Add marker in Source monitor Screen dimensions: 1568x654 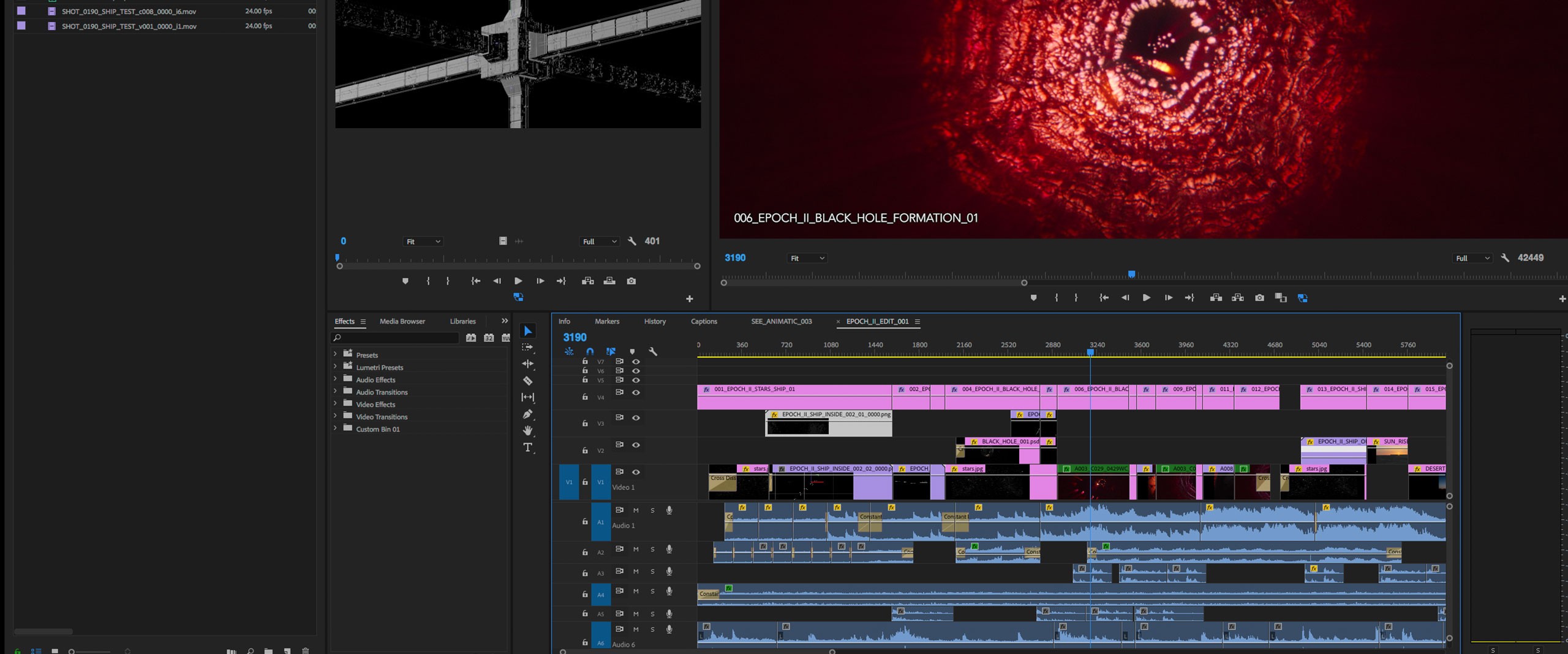pyautogui.click(x=405, y=281)
